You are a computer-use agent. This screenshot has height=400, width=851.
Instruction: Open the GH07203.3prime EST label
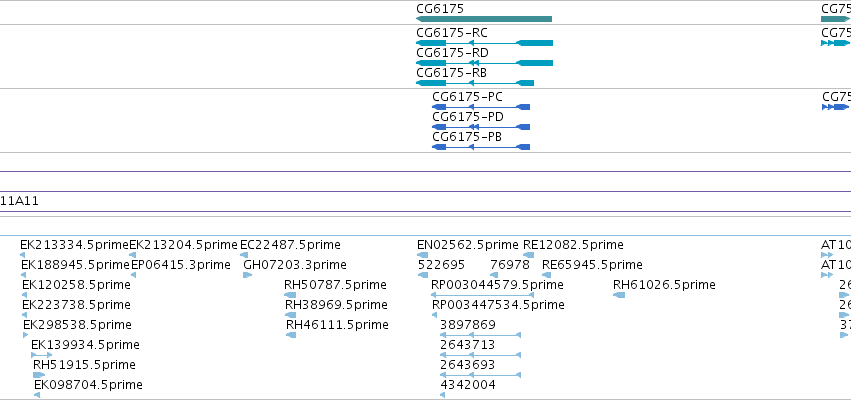[x=295, y=265]
